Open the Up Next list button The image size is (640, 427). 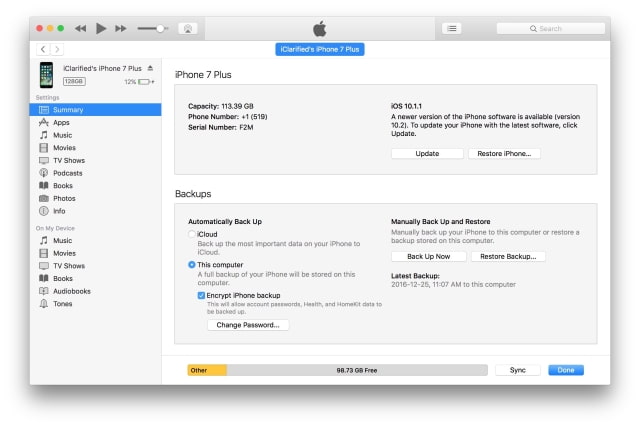point(451,29)
